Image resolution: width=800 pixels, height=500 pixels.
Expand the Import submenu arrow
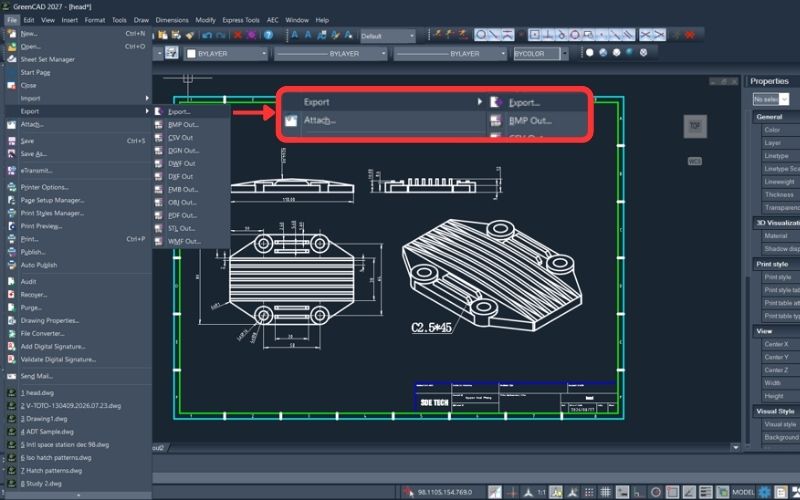click(147, 98)
